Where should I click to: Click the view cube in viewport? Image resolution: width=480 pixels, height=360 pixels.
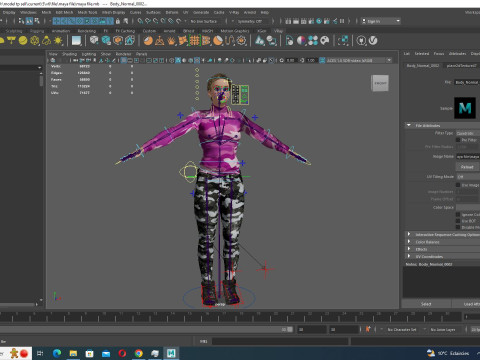tap(380, 83)
